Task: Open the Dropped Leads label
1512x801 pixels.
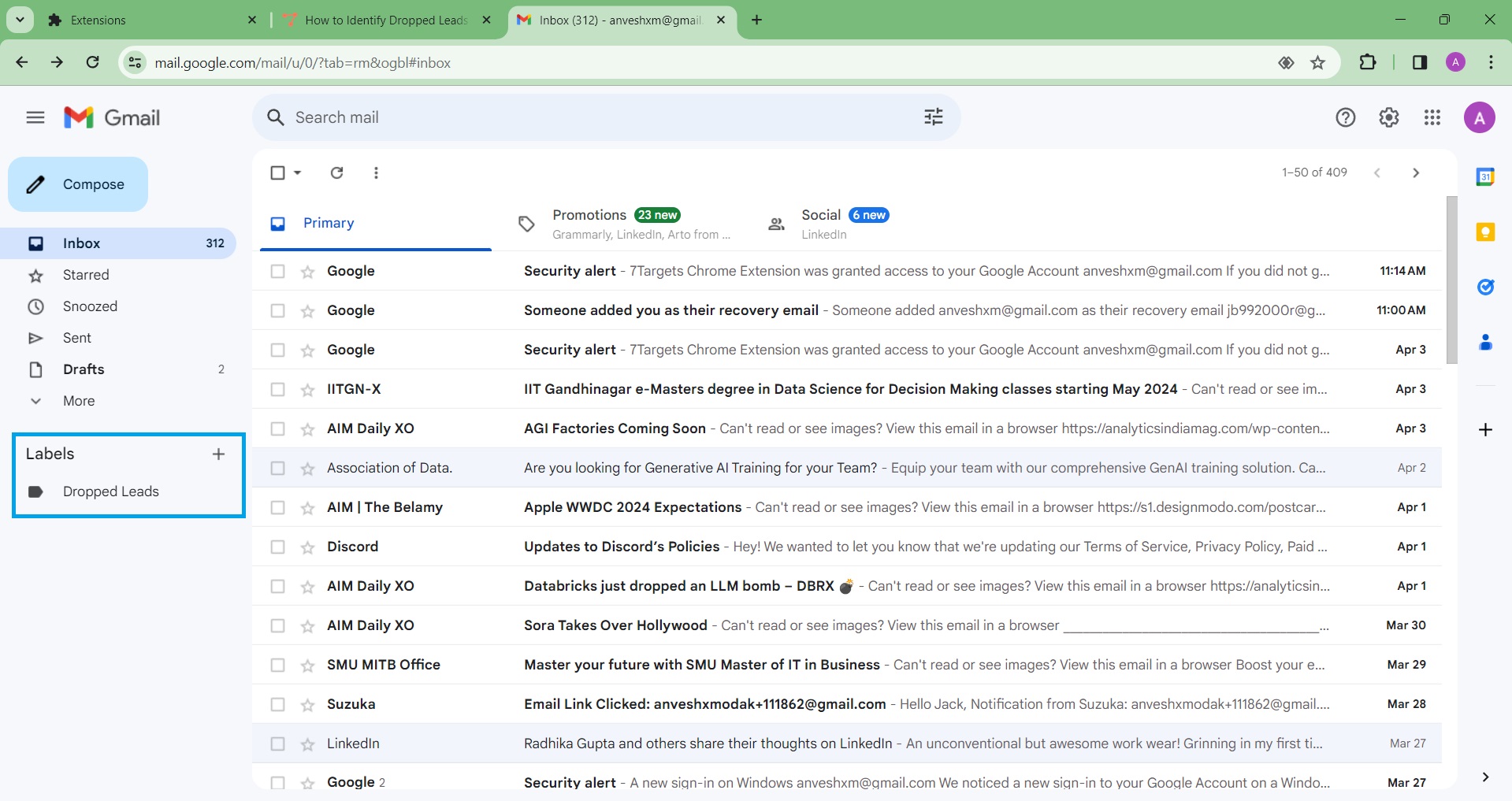Action: point(110,491)
